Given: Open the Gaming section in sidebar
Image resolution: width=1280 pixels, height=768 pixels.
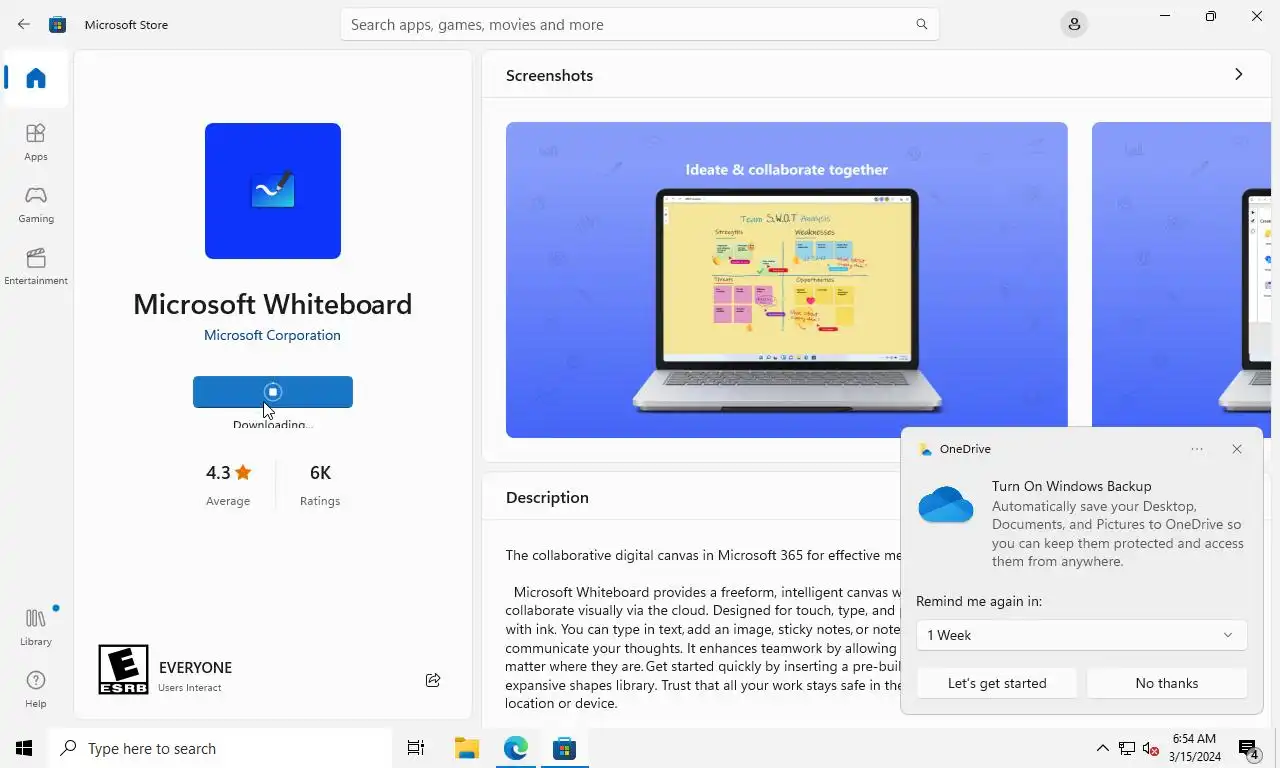Looking at the screenshot, I should (x=36, y=204).
